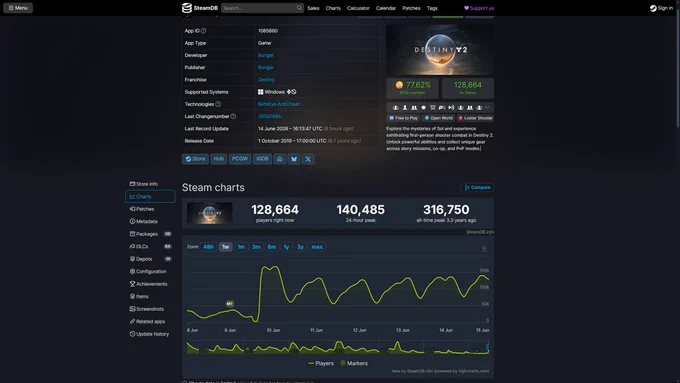Open Patches in the sidebar

coord(150,209)
